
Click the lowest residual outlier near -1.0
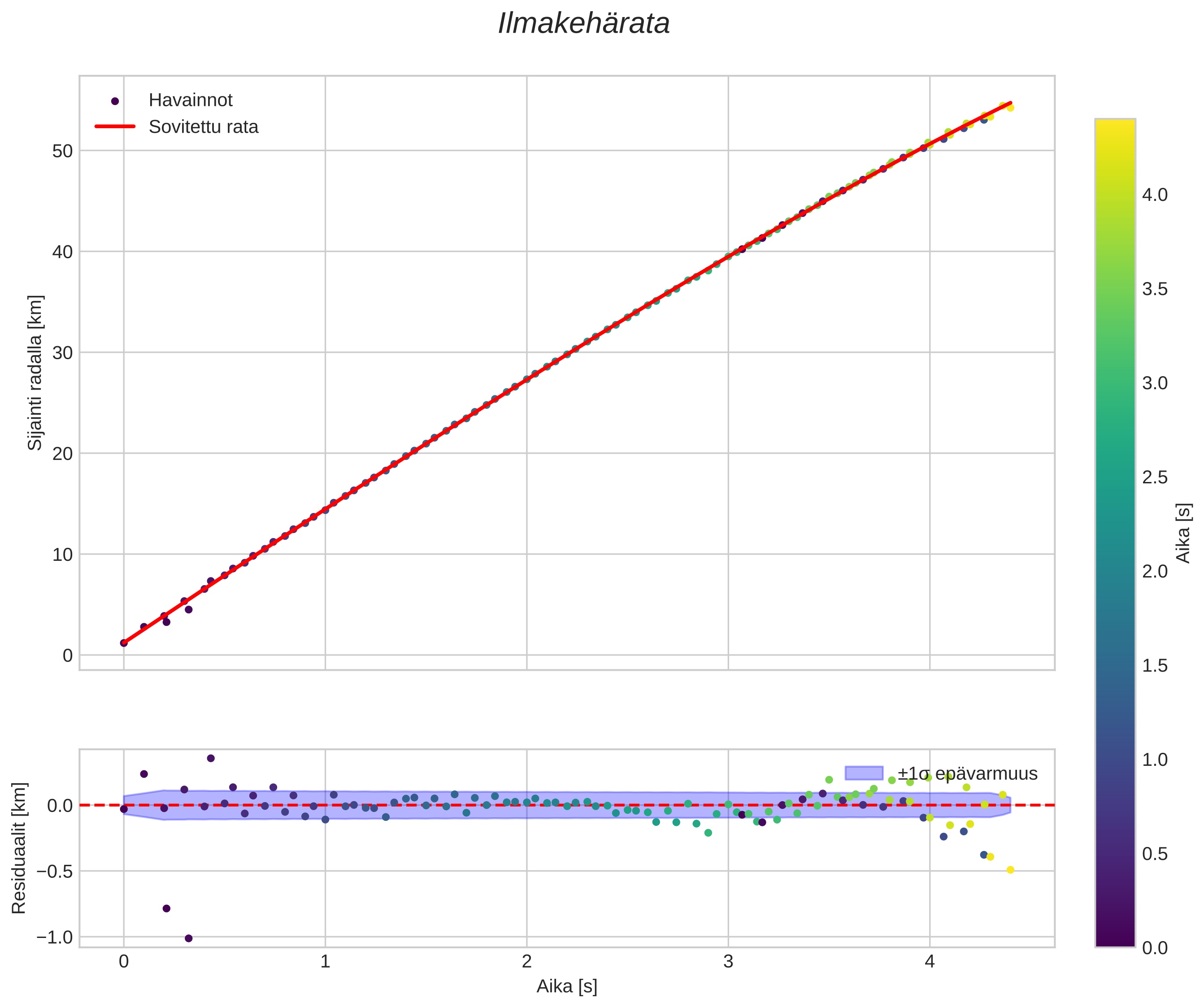[x=189, y=938]
